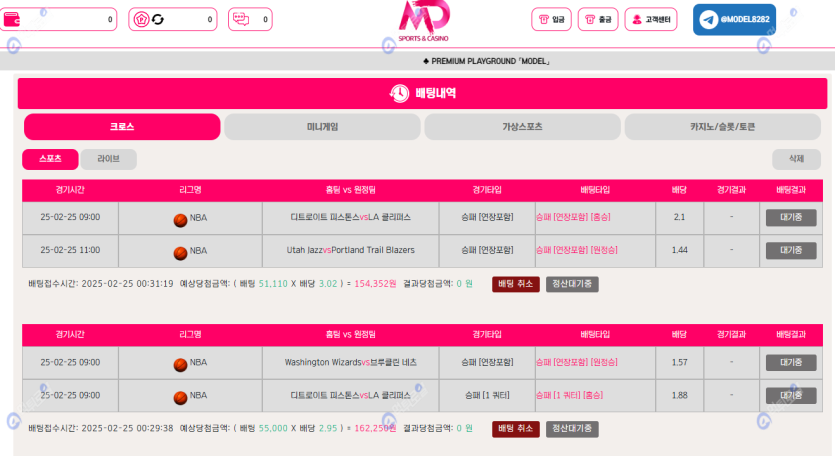
Task: Toggle to the 라이브 bet filter
Action: coord(108,159)
